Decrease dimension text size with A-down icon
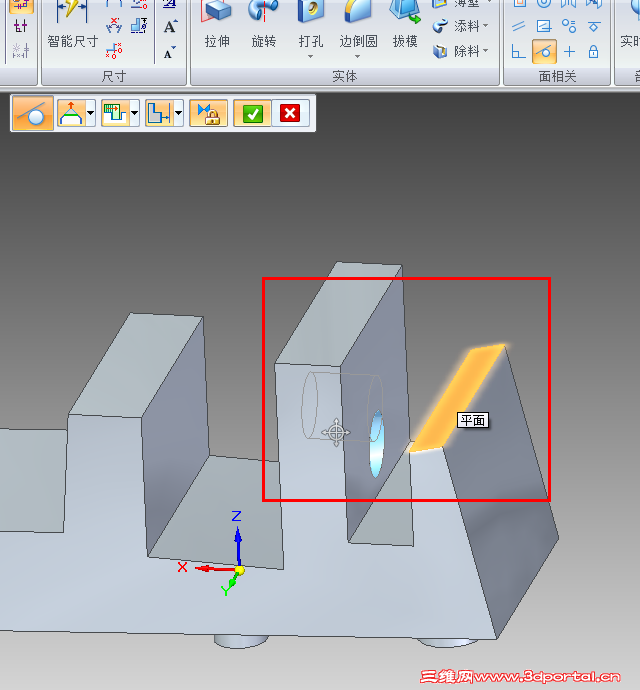Image resolution: width=640 pixels, height=690 pixels. click(x=170, y=52)
